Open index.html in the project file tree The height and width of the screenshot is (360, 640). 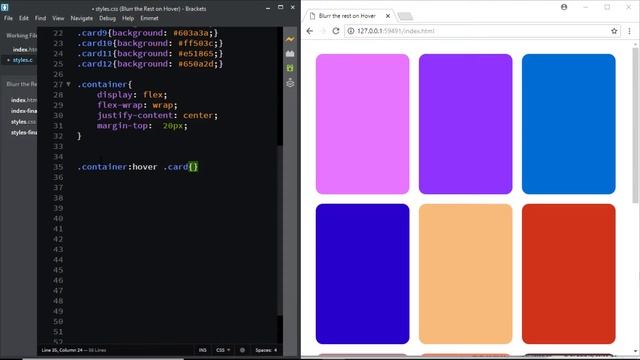tap(23, 100)
